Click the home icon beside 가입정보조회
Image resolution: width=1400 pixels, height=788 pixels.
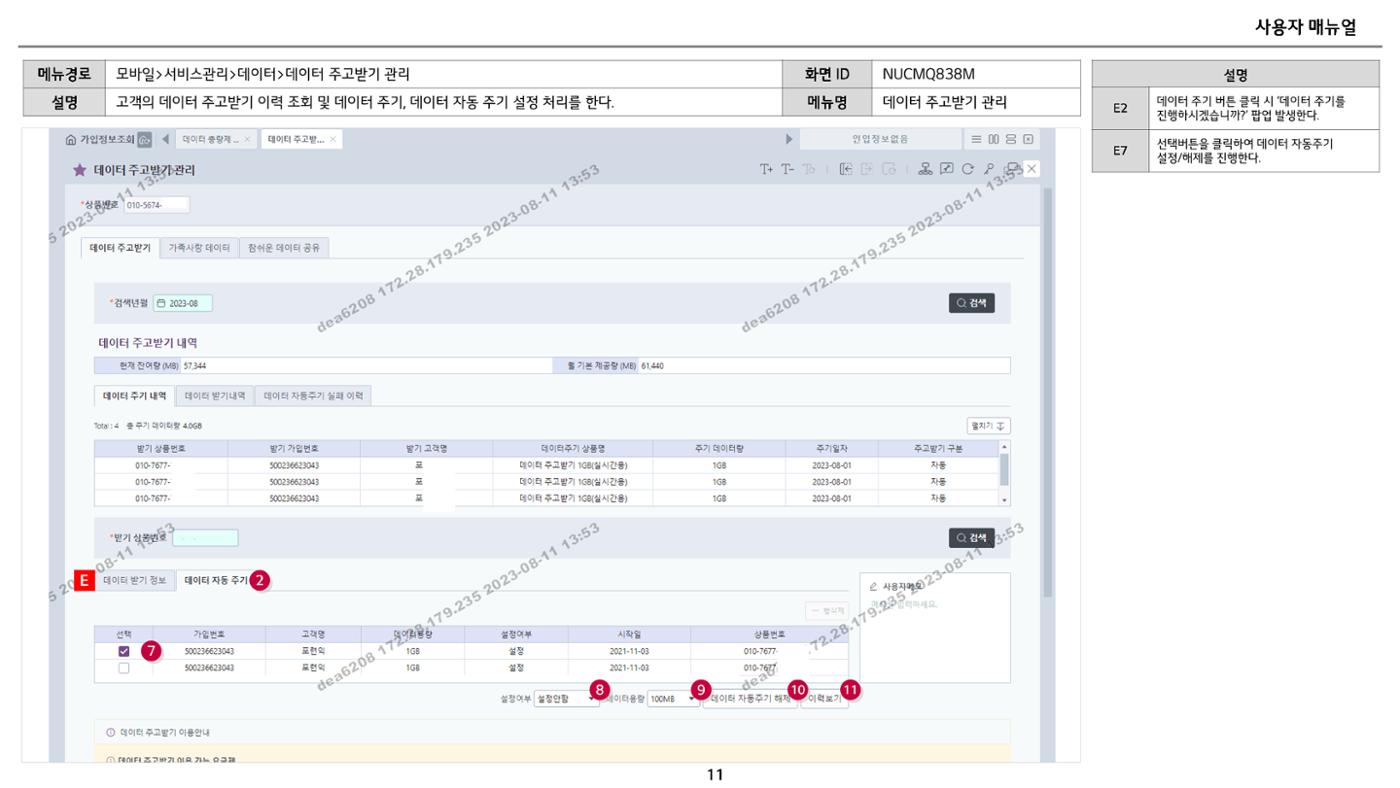point(69,139)
